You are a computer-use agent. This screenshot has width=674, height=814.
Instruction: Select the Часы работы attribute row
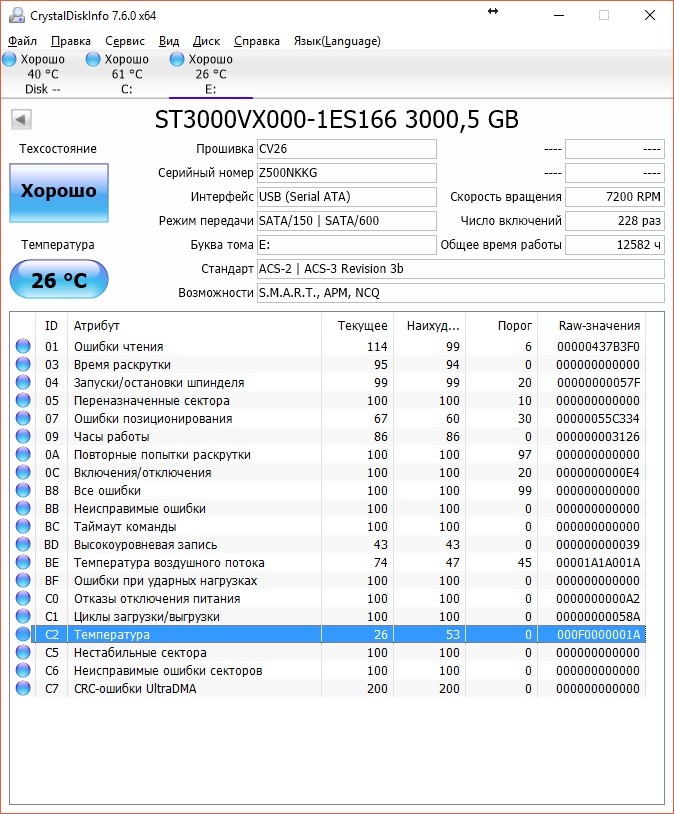[x=328, y=437]
